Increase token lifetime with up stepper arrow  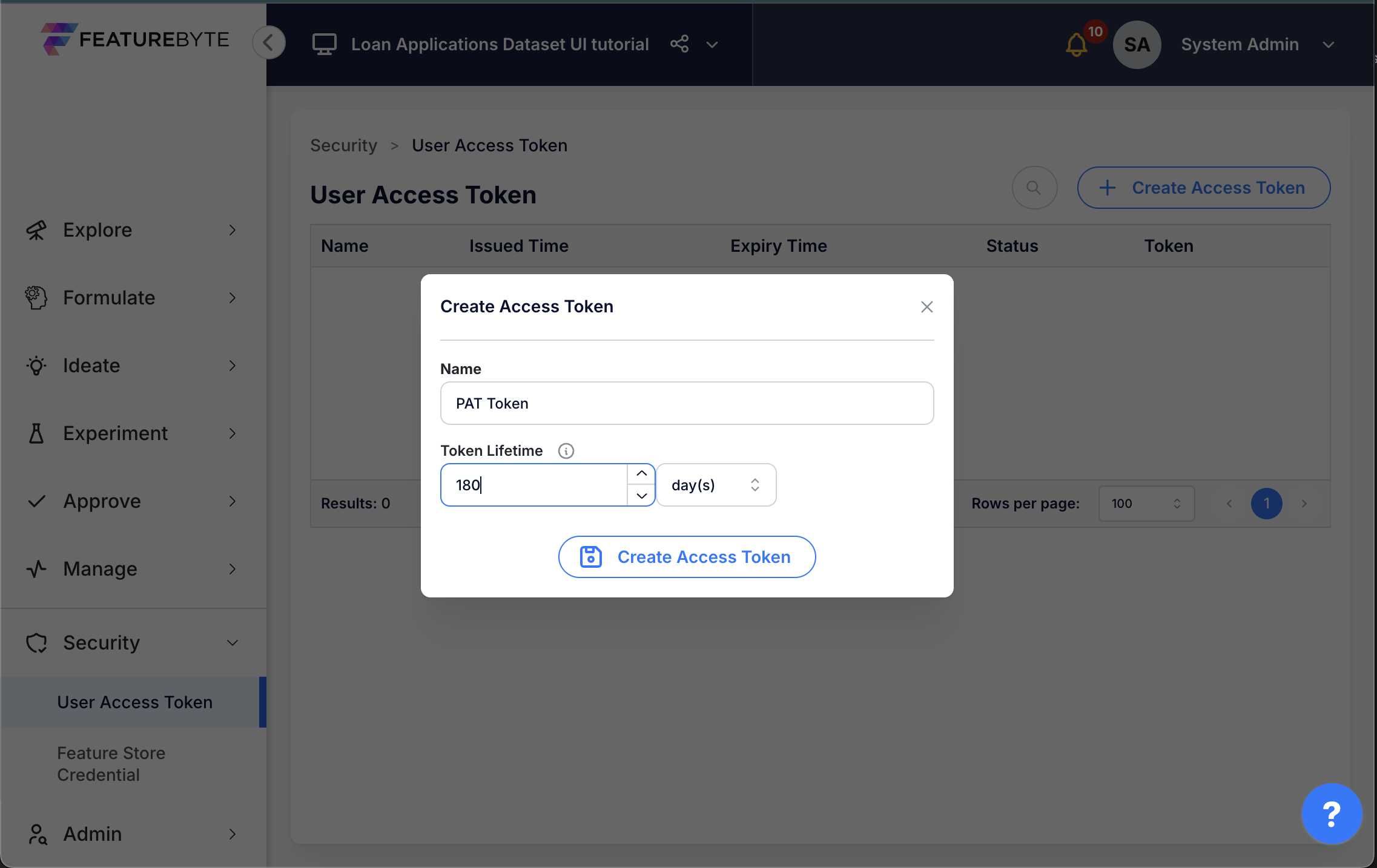click(641, 473)
